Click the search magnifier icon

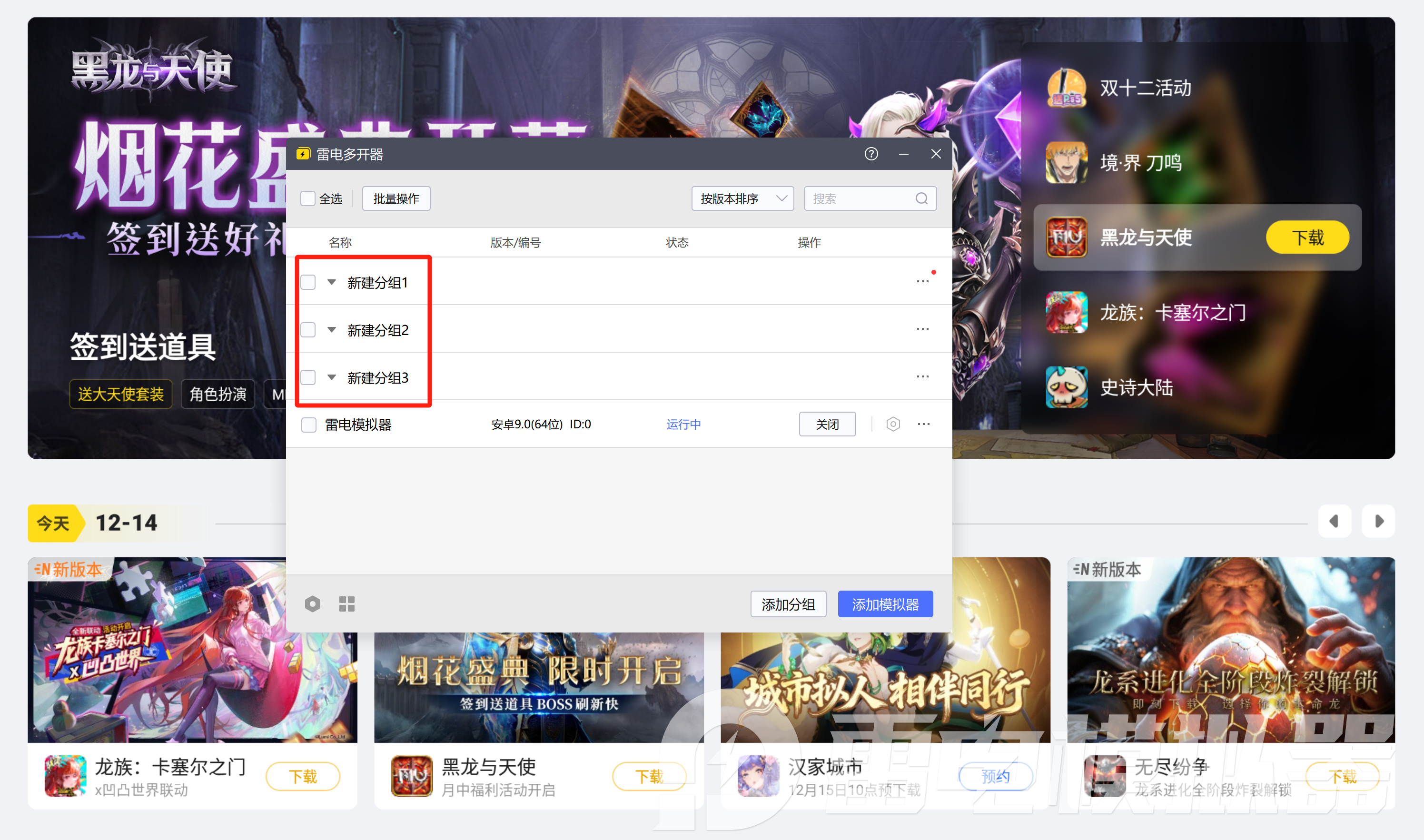click(921, 198)
